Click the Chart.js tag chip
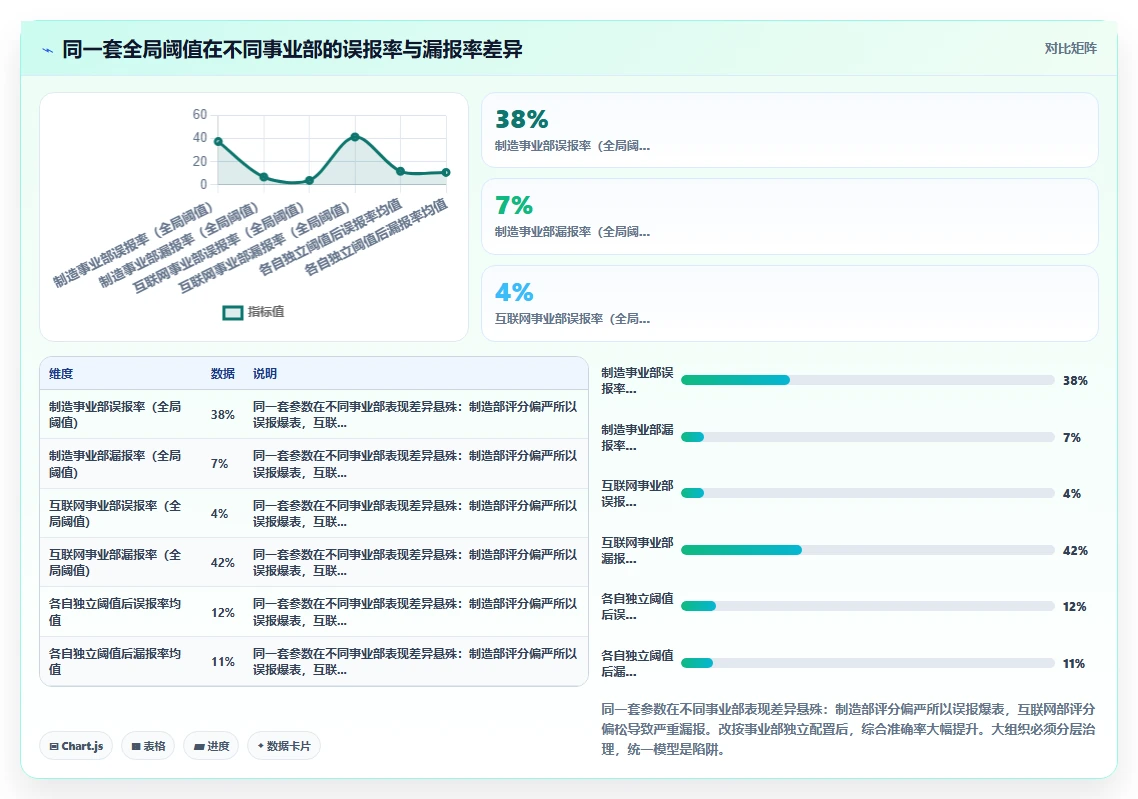This screenshot has width=1138, height=799. pos(76,746)
